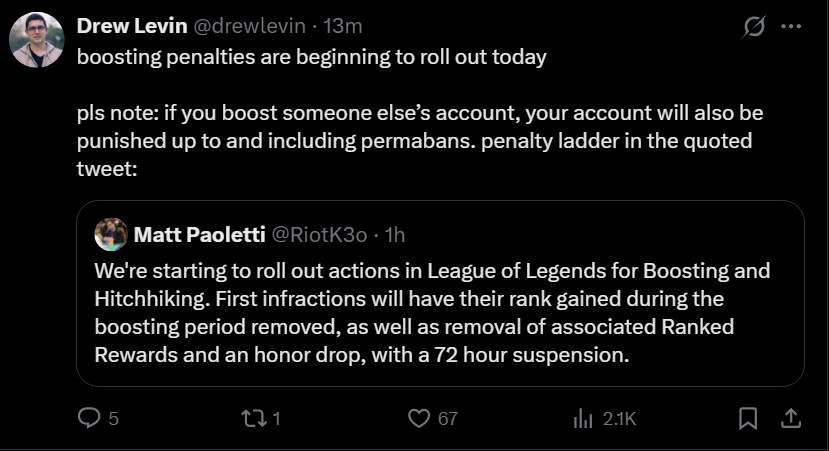Open the three-dot more options menu
Image resolution: width=829 pixels, height=451 pixels.
[791, 27]
